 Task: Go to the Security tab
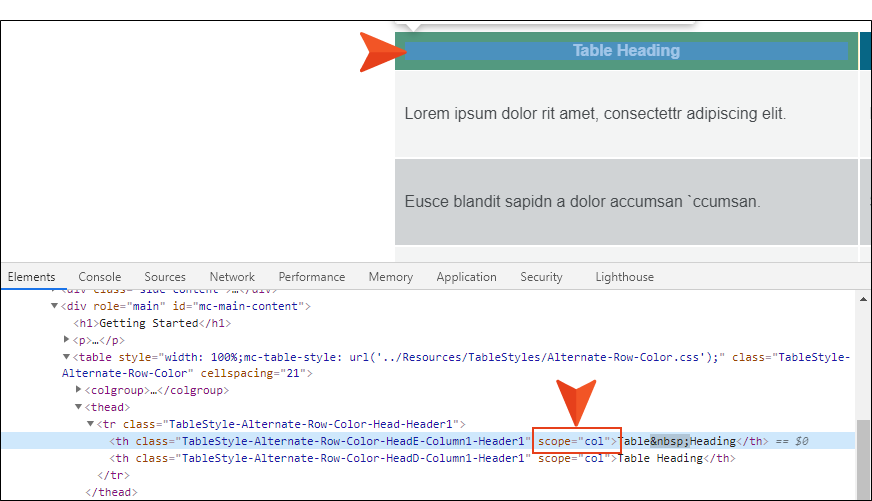541,277
